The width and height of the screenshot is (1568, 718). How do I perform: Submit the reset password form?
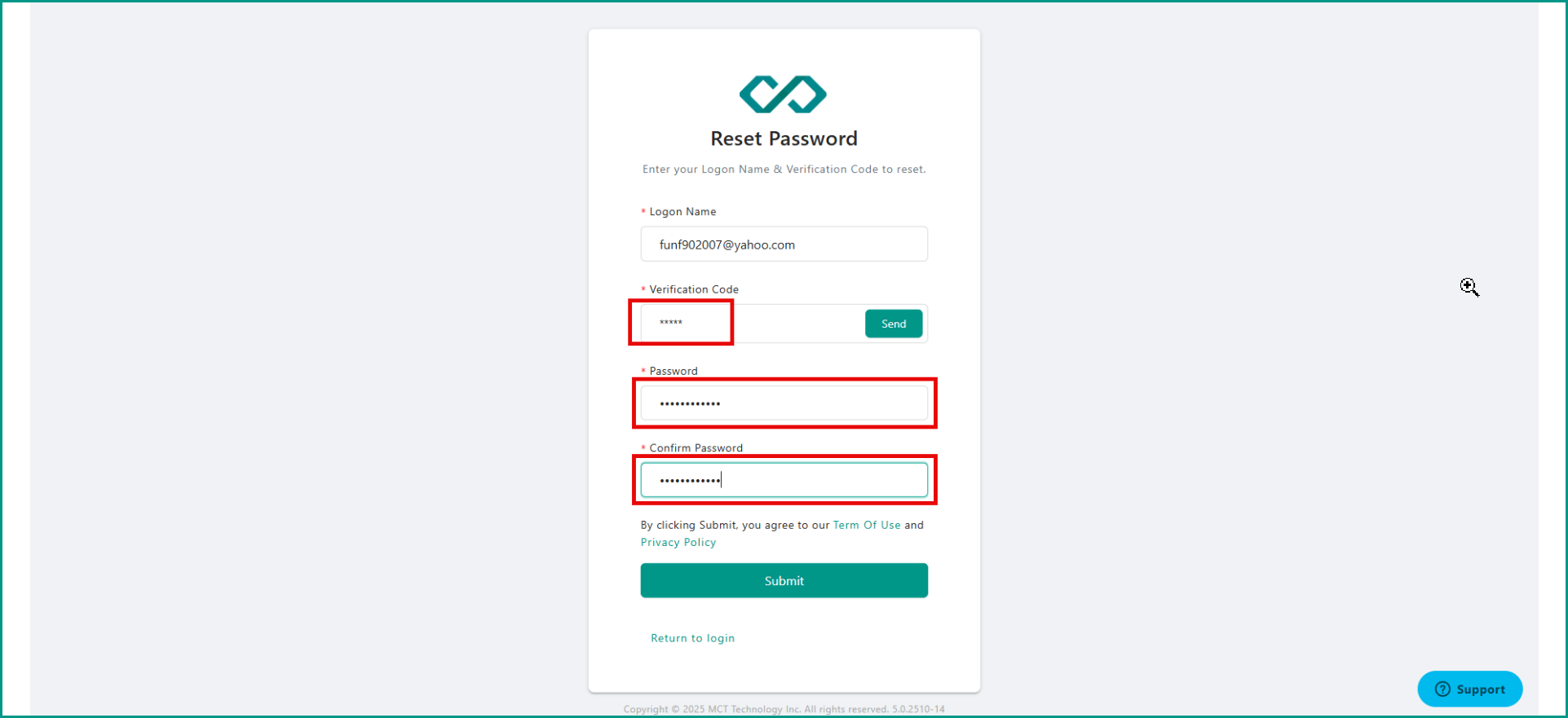[784, 580]
